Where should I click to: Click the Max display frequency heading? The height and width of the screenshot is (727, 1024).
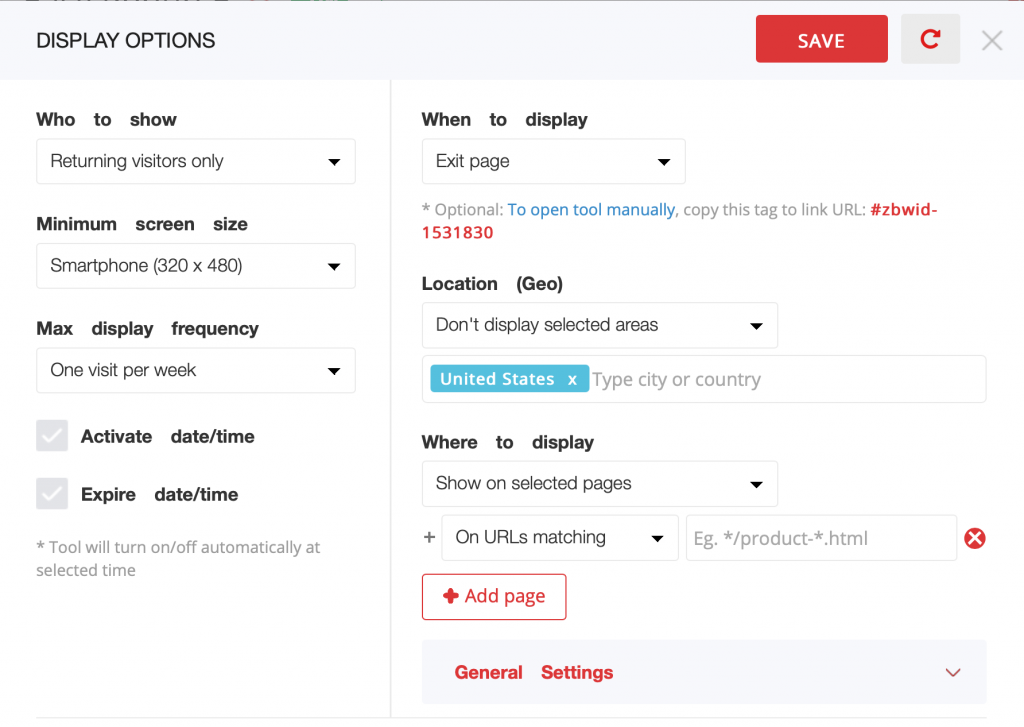point(148,329)
